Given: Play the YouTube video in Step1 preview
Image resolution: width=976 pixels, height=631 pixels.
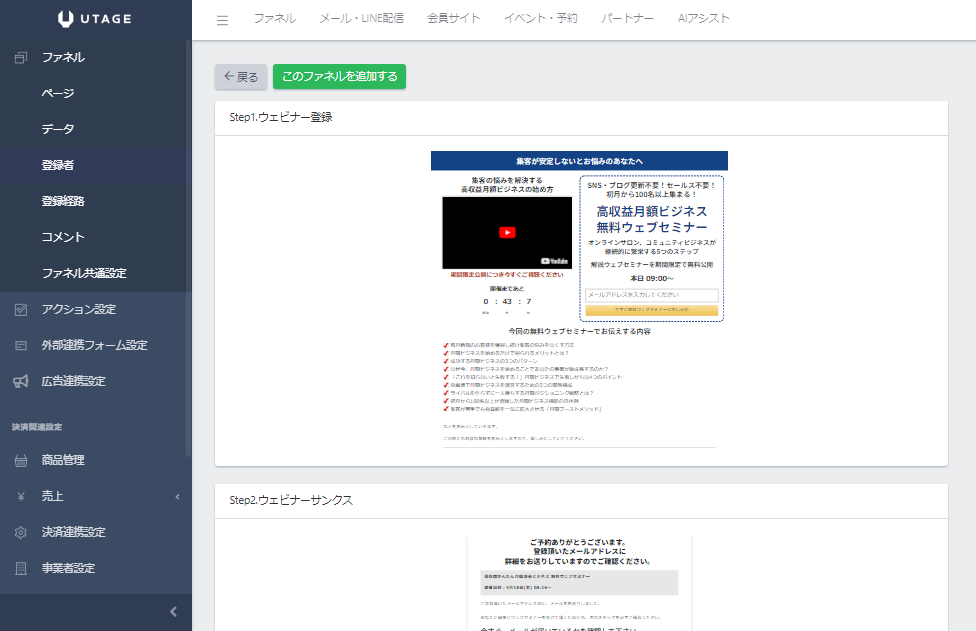Looking at the screenshot, I should point(507,232).
